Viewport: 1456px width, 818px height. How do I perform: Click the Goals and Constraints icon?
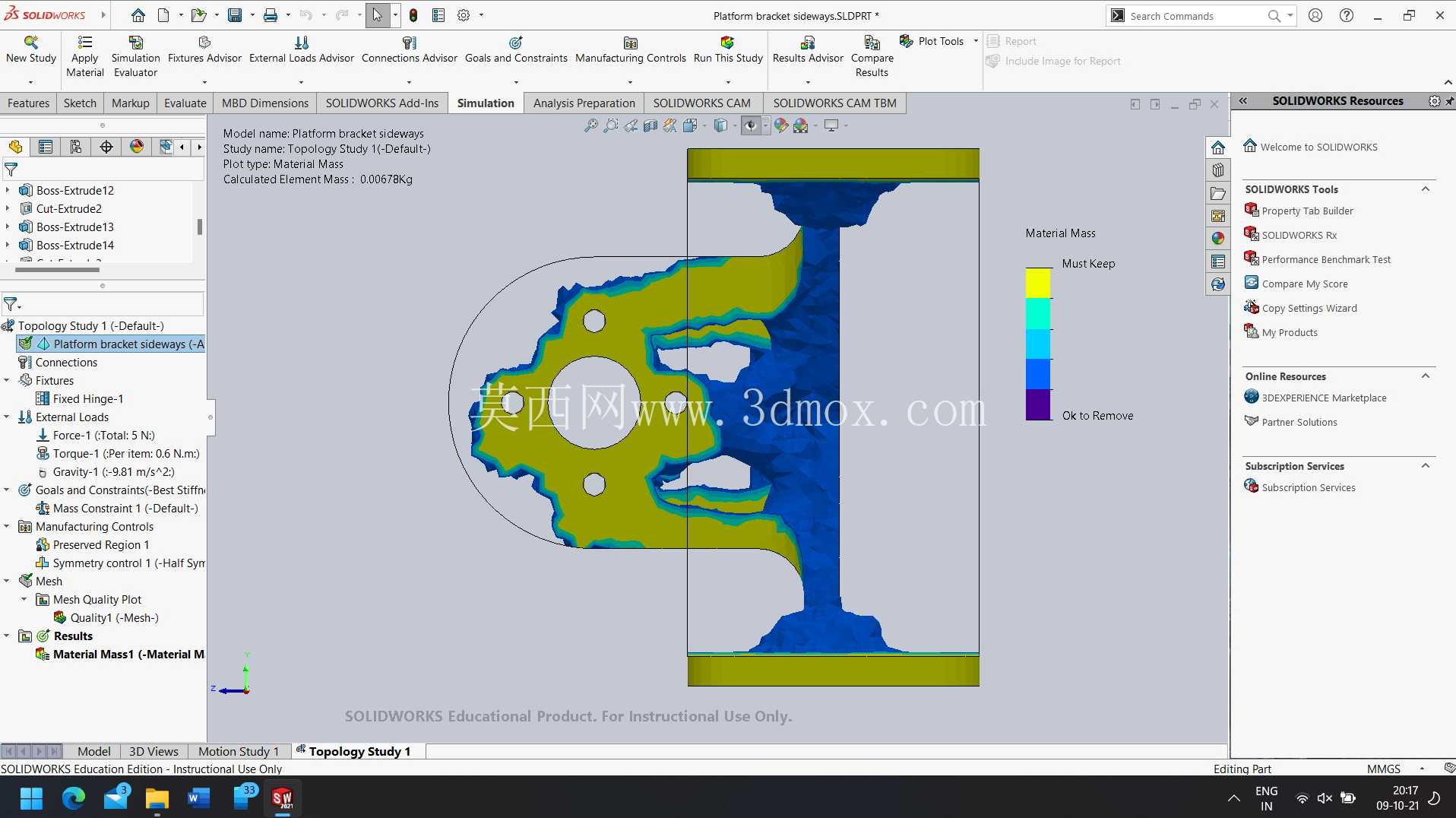point(516,43)
